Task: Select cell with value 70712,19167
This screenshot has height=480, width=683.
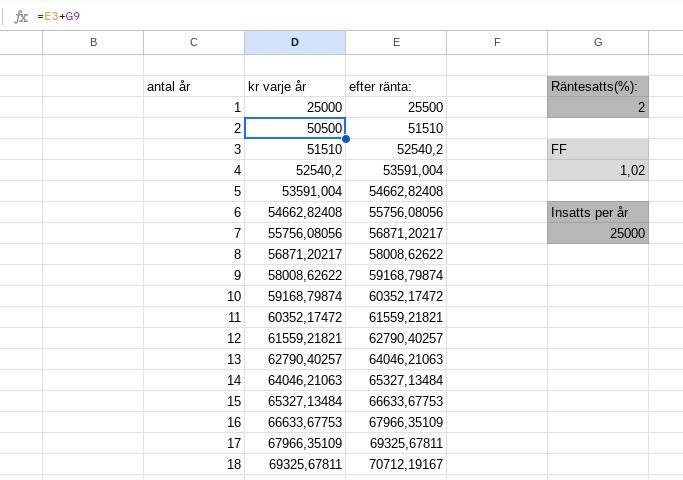Action: click(x=396, y=464)
